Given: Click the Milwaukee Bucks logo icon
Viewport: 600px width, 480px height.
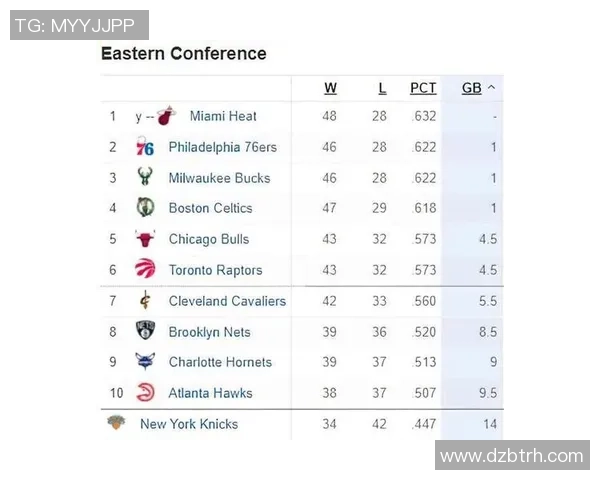Looking at the screenshot, I should [x=145, y=178].
